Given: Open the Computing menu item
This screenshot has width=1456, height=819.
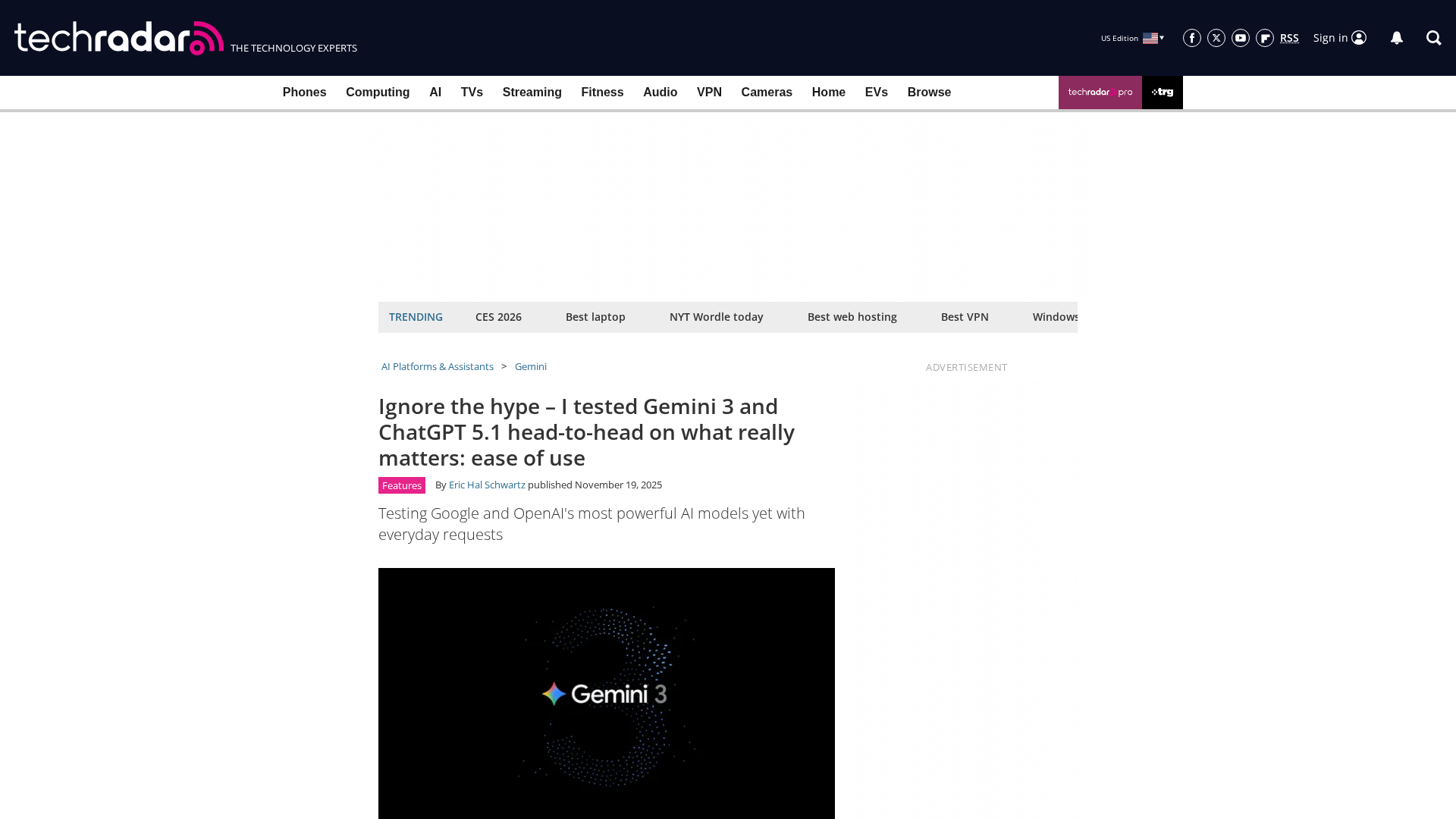Looking at the screenshot, I should coord(378,93).
